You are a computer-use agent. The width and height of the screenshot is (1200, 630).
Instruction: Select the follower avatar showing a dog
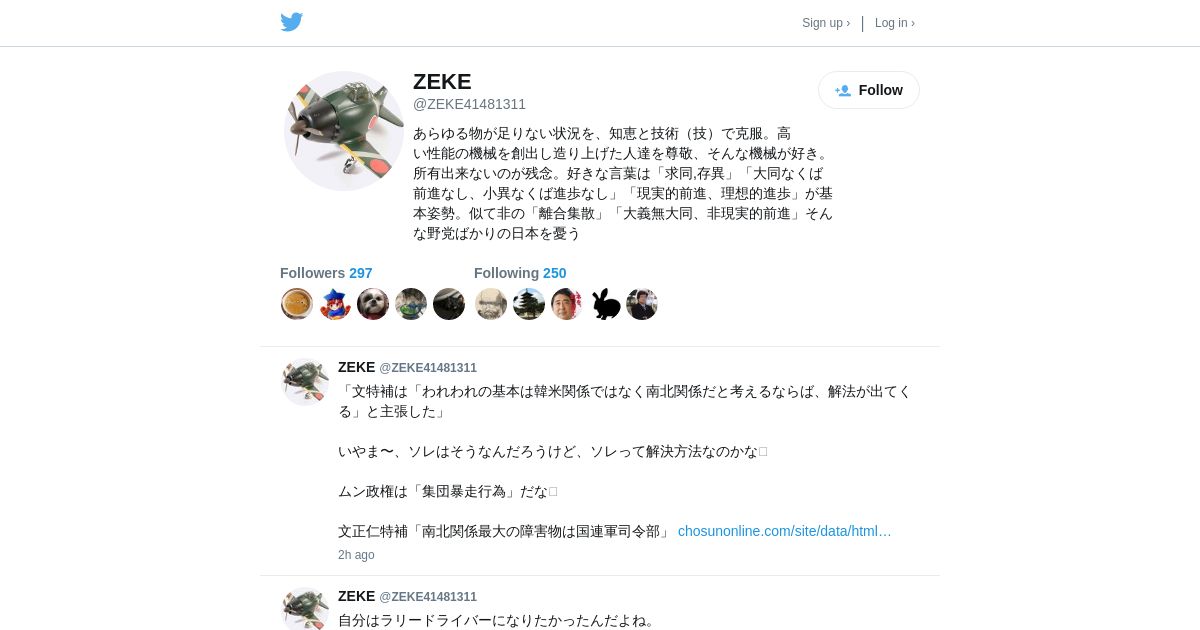click(x=373, y=304)
